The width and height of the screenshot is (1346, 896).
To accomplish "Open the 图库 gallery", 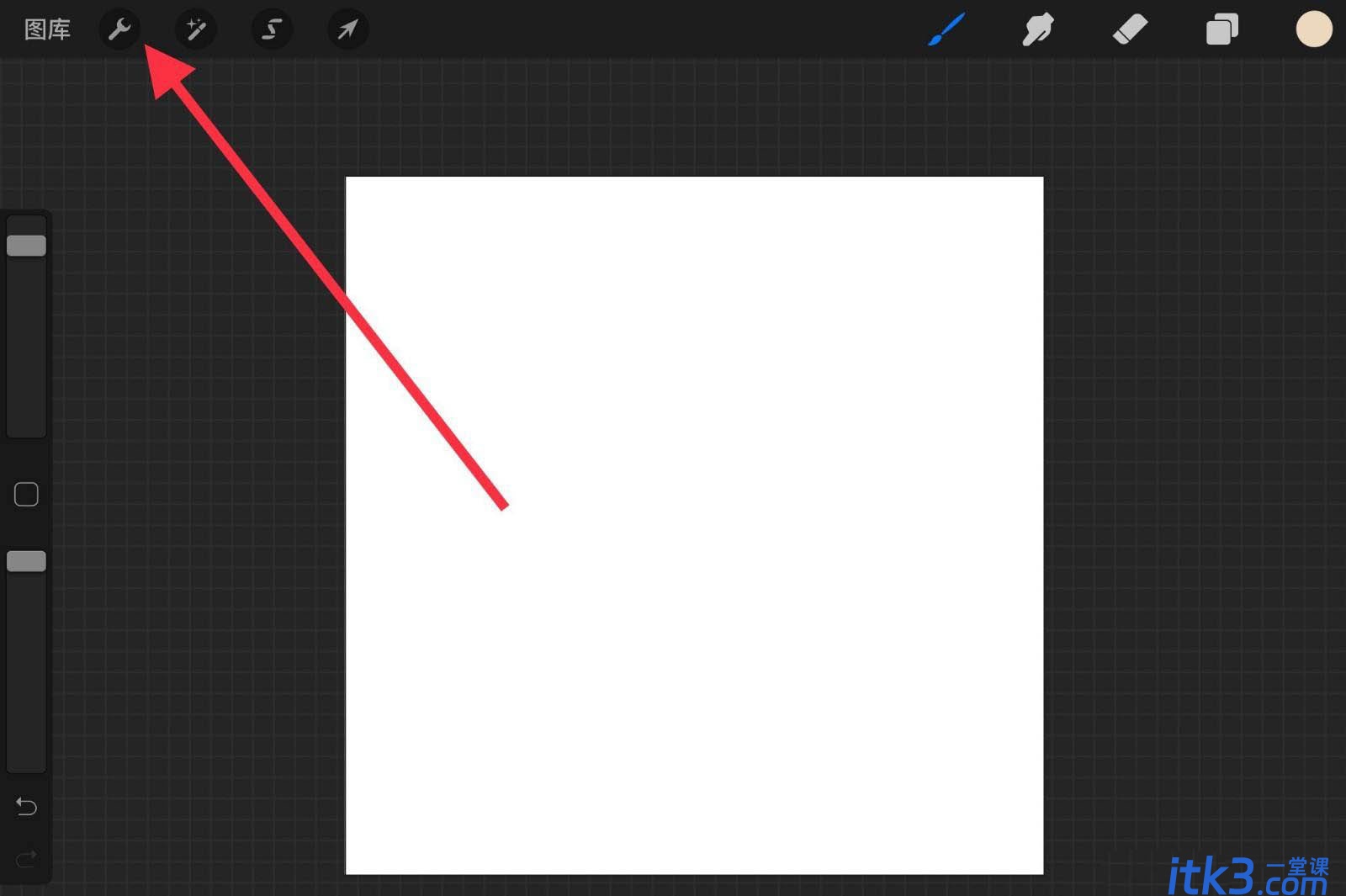I will (x=47, y=29).
